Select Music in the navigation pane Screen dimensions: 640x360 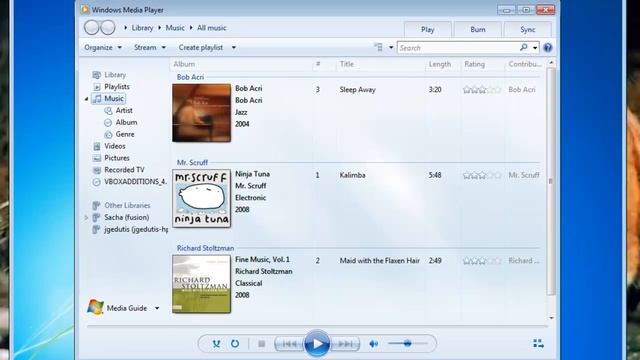[109, 98]
